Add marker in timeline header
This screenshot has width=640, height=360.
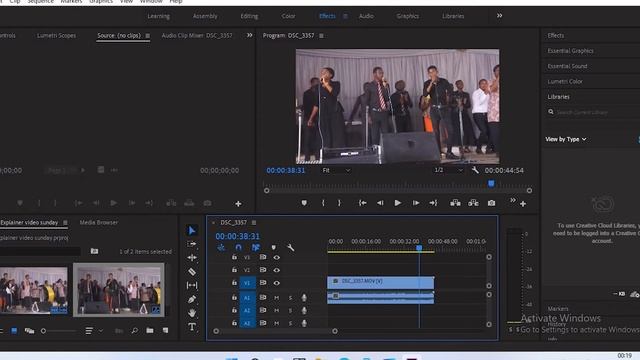click(273, 247)
